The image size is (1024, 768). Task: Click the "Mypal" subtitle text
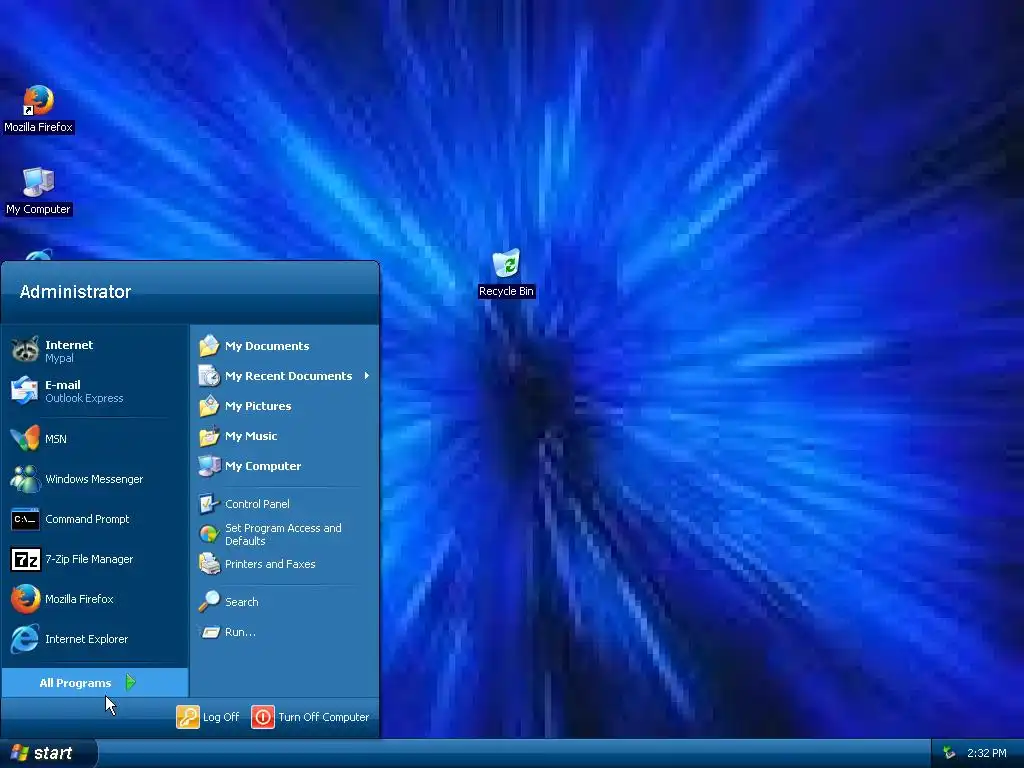[x=59, y=359]
